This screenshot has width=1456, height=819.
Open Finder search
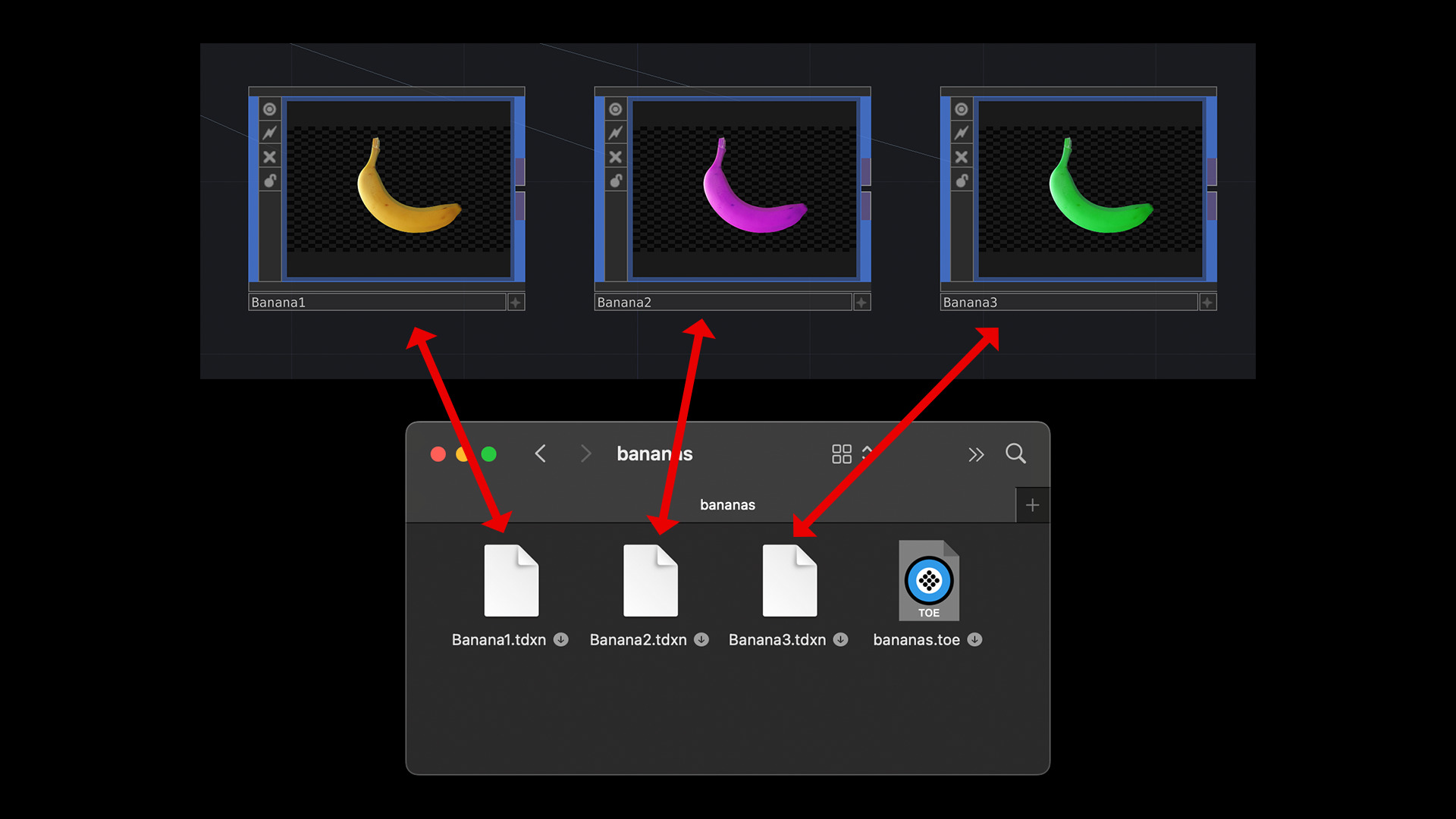[1015, 453]
